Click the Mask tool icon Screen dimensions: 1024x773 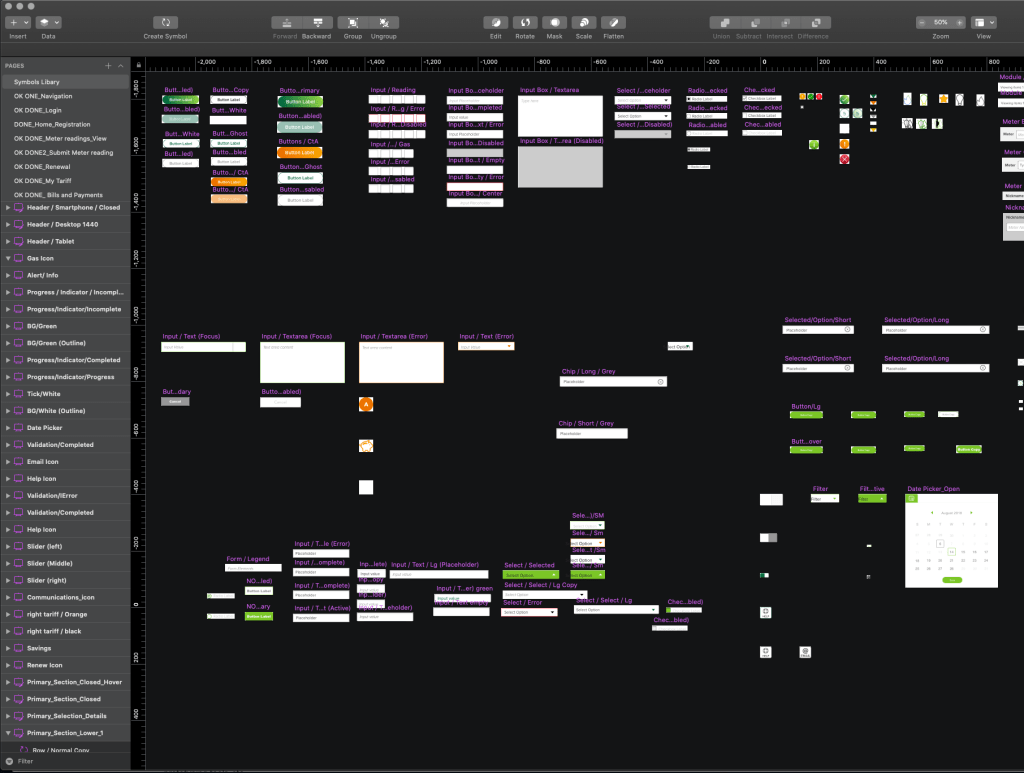554,22
